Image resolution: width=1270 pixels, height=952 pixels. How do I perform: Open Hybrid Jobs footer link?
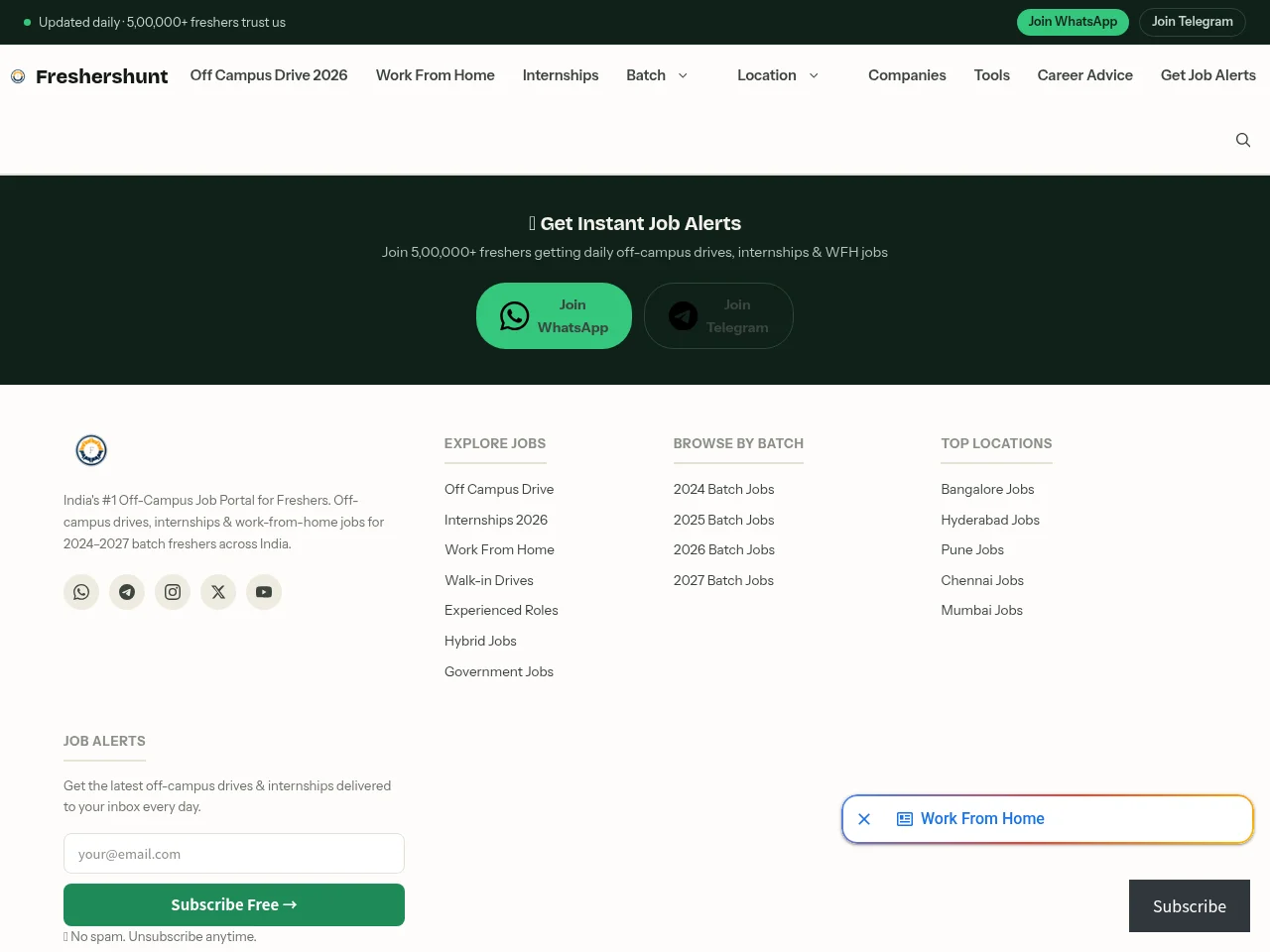point(480,641)
